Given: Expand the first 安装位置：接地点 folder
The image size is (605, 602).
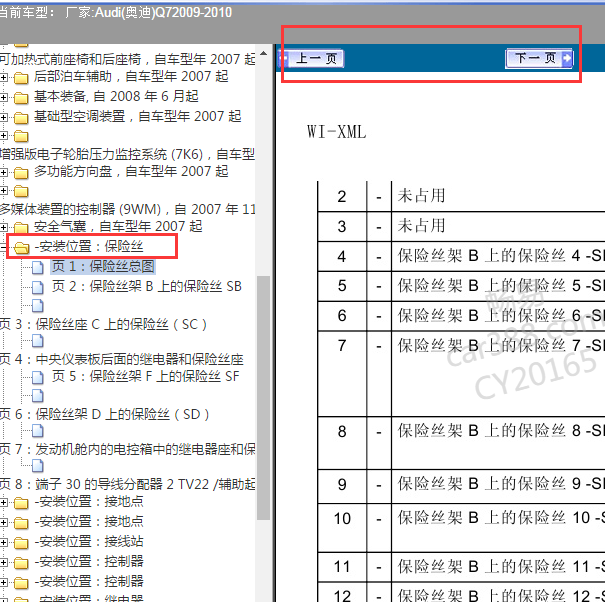Looking at the screenshot, I should [3, 502].
